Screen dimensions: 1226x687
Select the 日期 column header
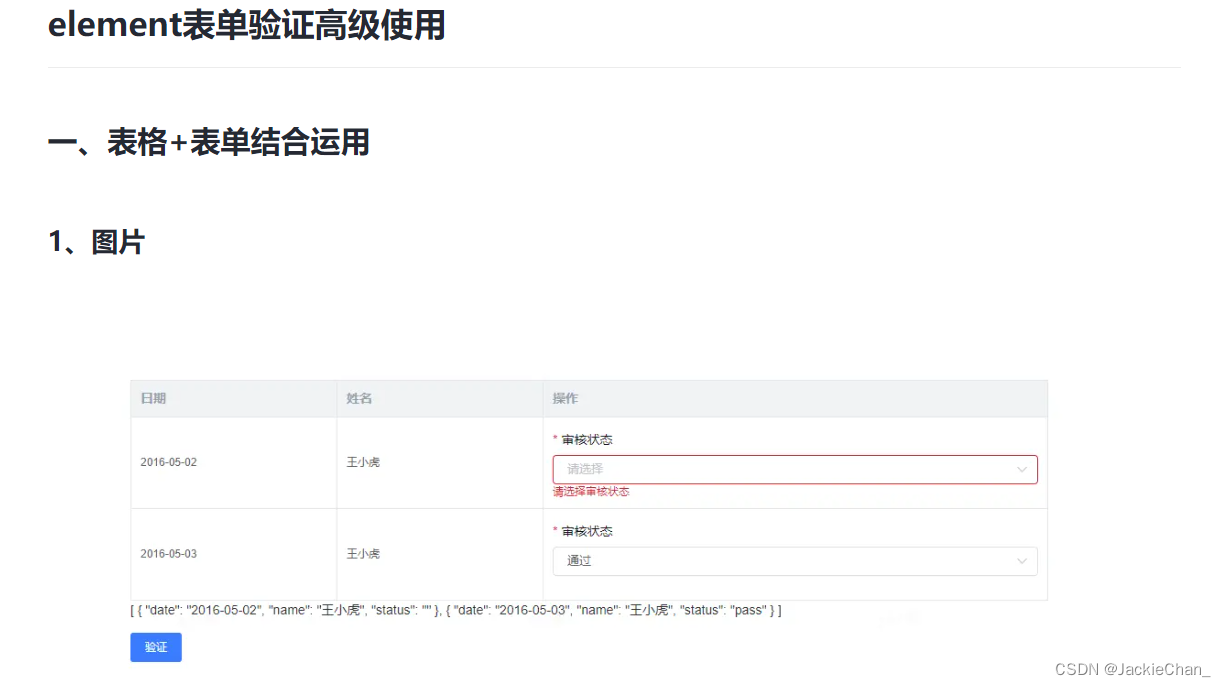(x=153, y=398)
